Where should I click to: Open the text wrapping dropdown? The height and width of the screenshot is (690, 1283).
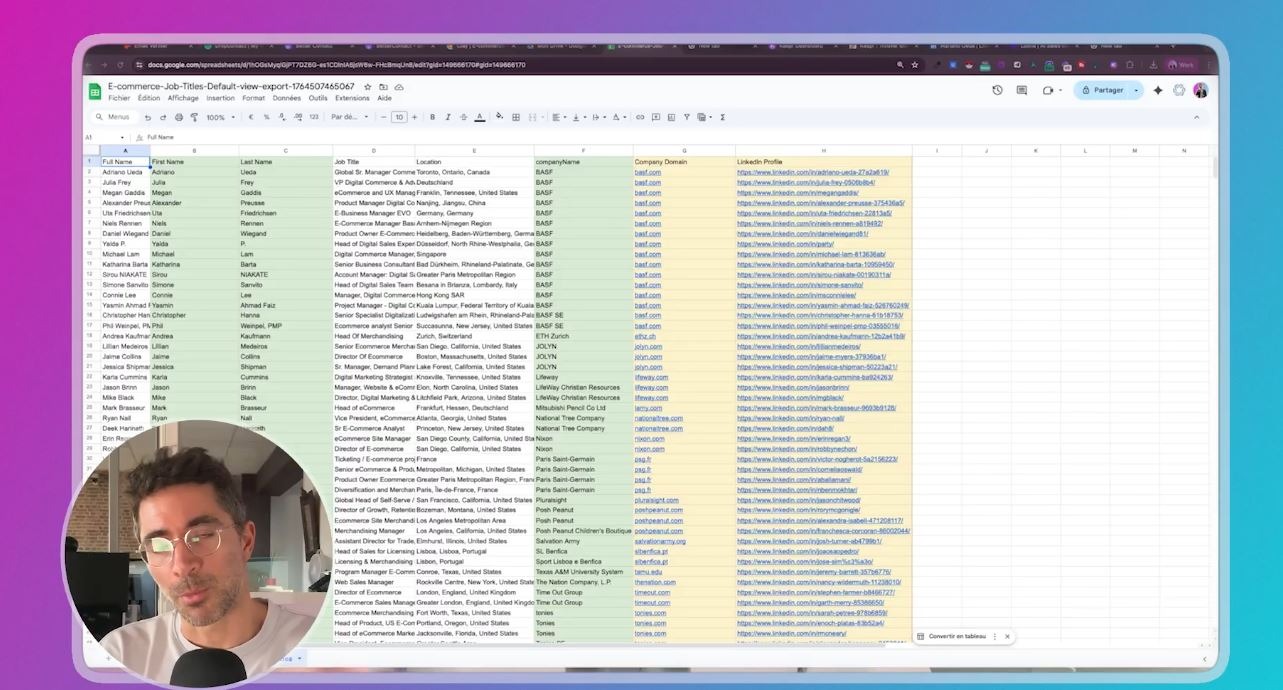[597, 117]
